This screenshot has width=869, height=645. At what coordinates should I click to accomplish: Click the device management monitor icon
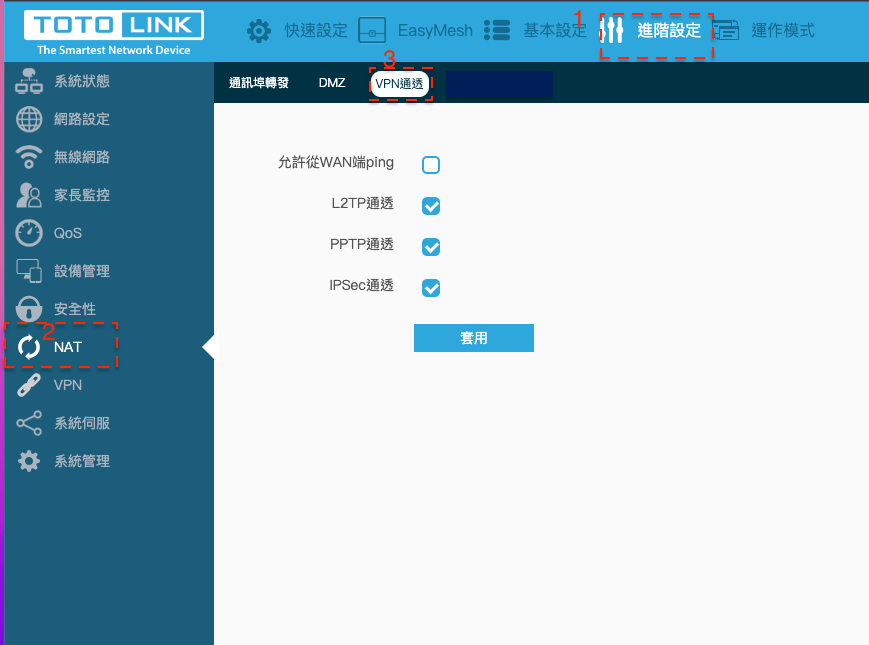tap(29, 271)
